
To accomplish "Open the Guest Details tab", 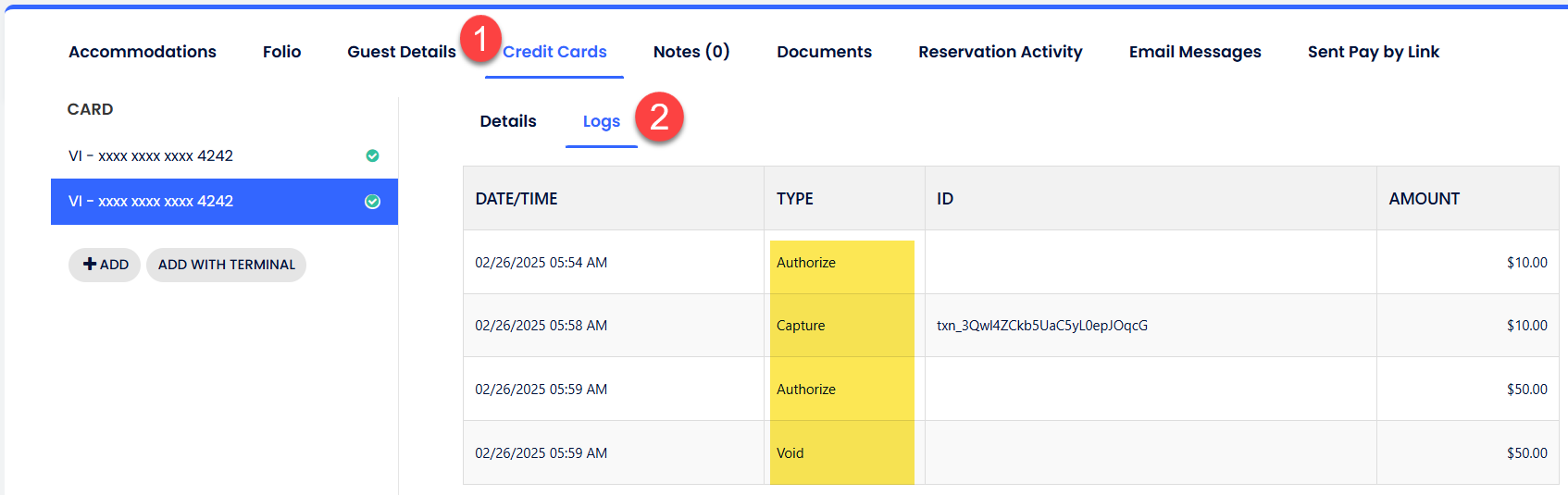I will (x=401, y=52).
